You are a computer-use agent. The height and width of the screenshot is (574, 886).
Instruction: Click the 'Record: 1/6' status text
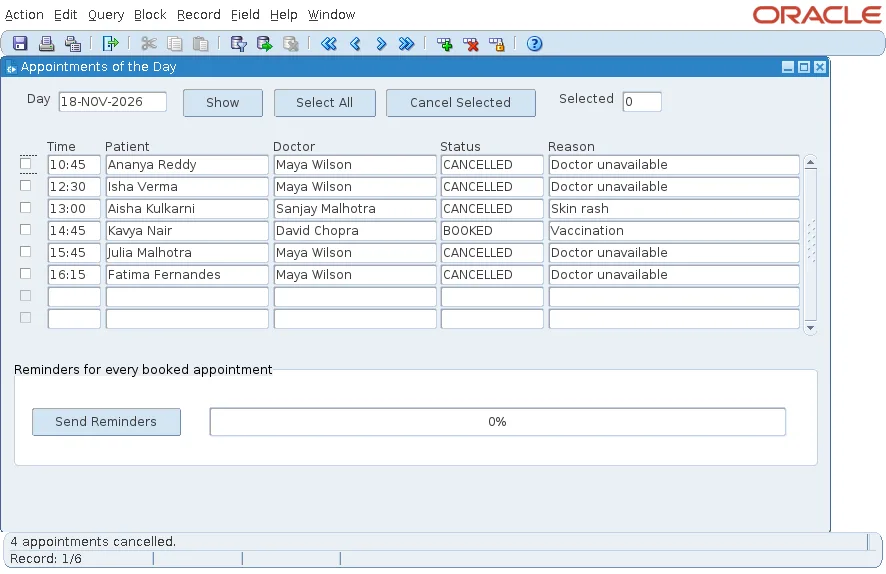[46, 559]
